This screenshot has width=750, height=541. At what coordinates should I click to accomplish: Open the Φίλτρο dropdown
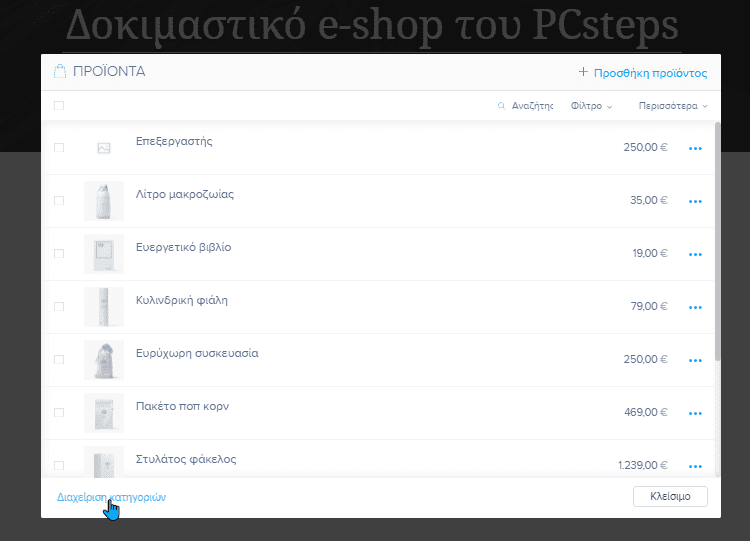pyautogui.click(x=591, y=106)
